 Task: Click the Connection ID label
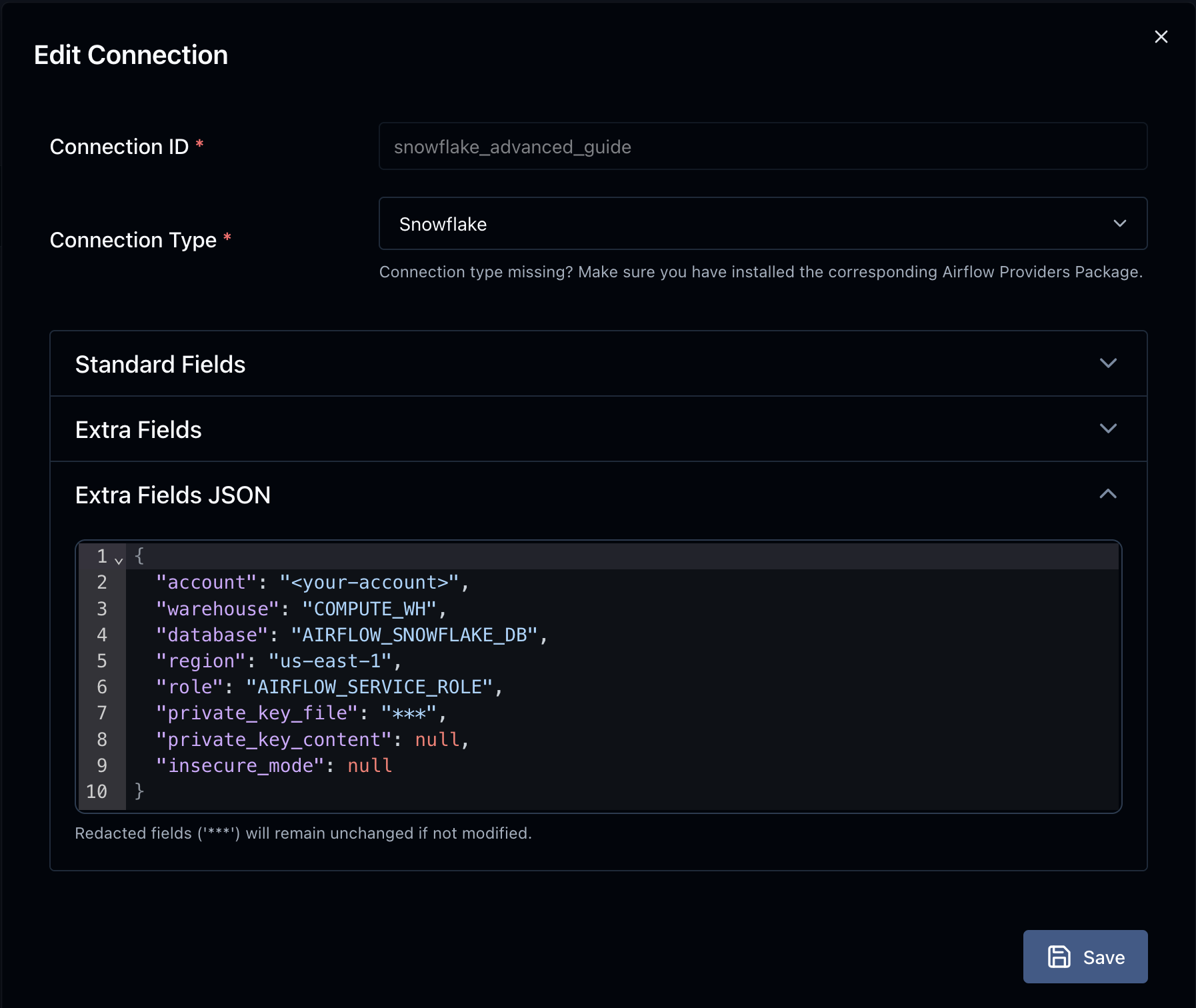[x=119, y=147]
